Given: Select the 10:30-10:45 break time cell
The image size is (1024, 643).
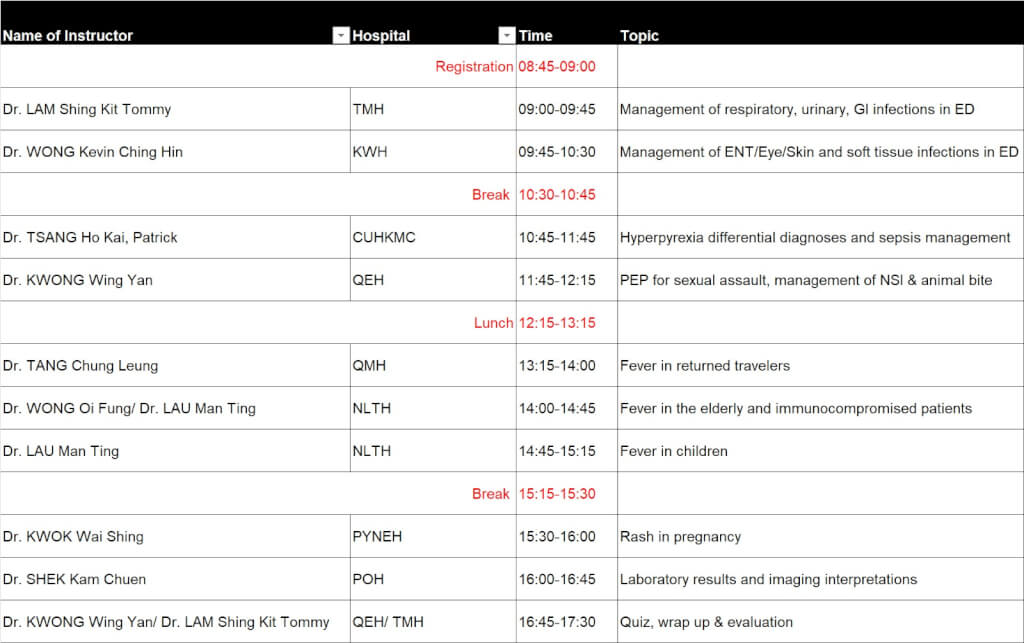Looking at the screenshot, I should point(557,195).
